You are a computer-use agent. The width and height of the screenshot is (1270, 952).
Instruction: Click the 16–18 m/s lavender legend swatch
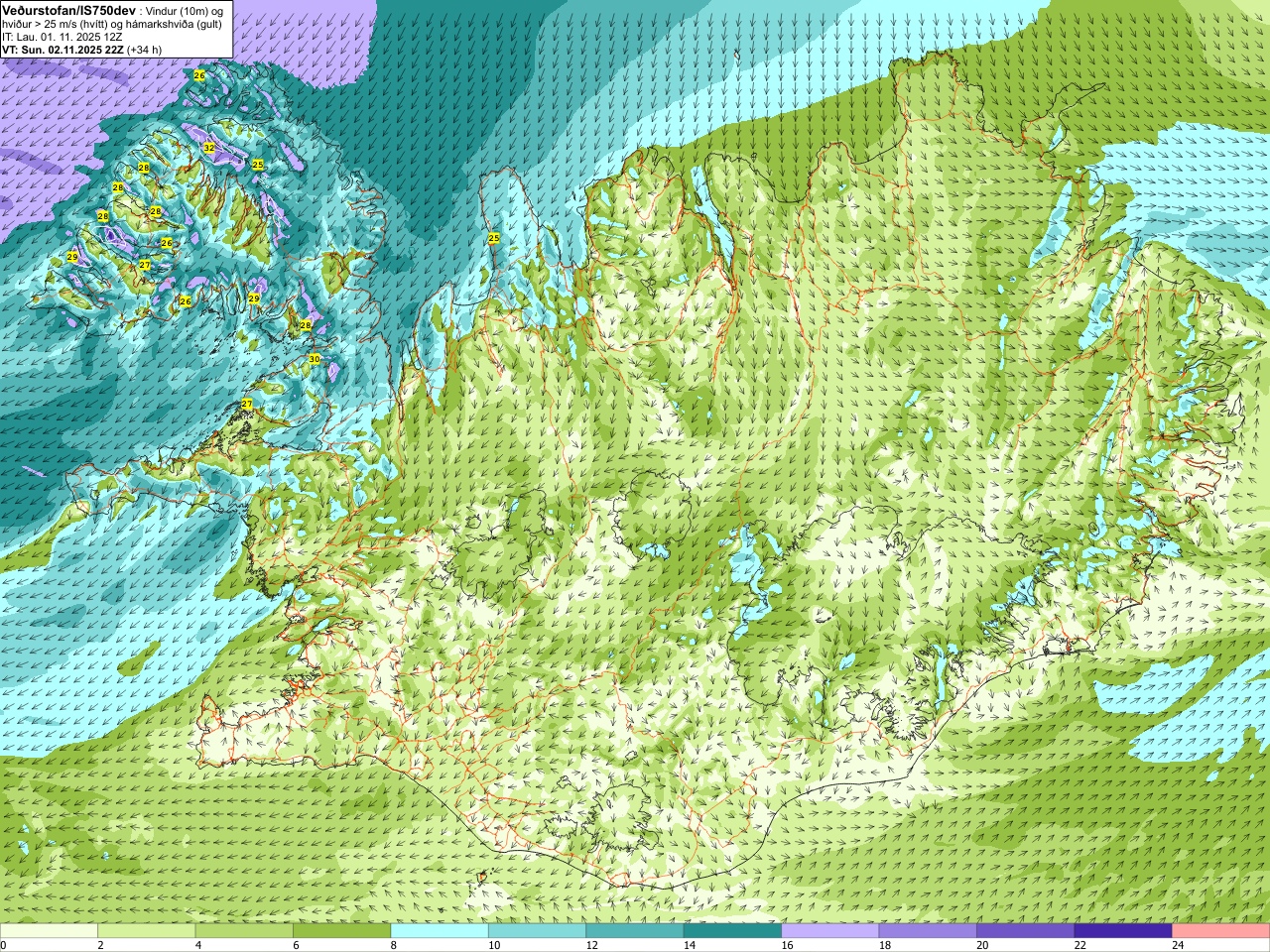pyautogui.click(x=830, y=931)
